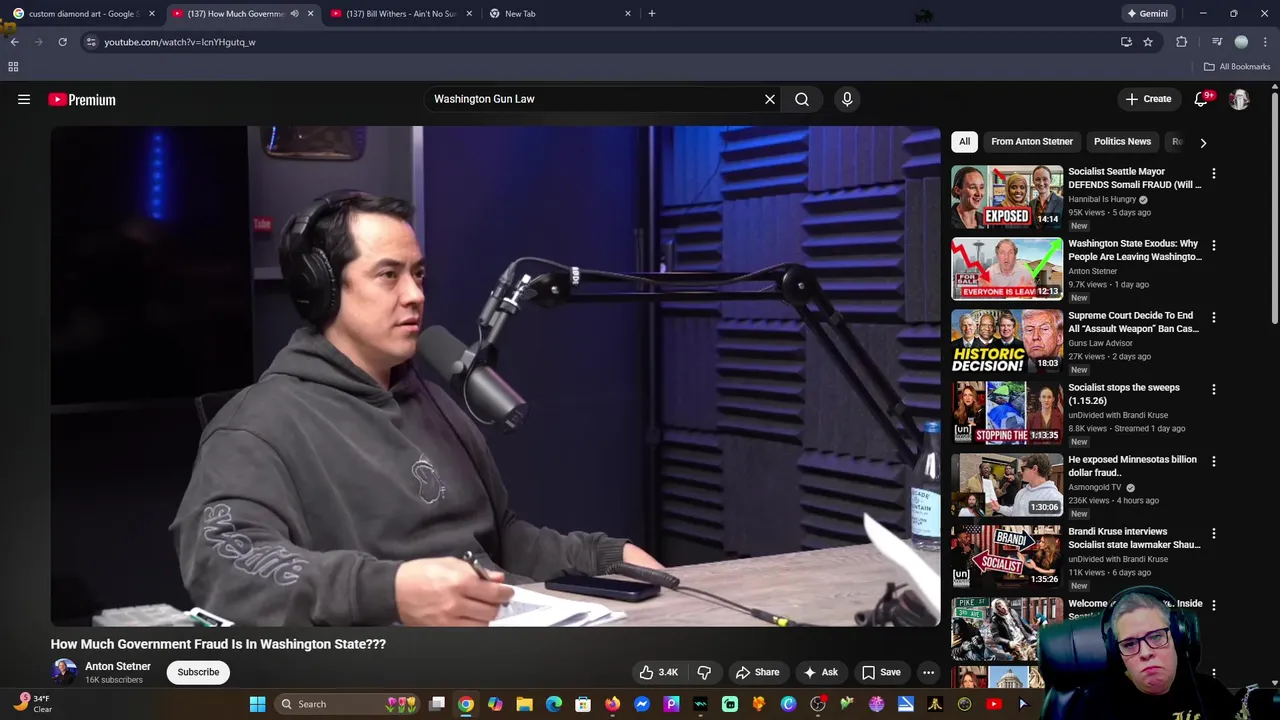Viewport: 1280px width, 720px height.
Task: Mute audio on the playing tab speaker icon
Action: tap(294, 14)
